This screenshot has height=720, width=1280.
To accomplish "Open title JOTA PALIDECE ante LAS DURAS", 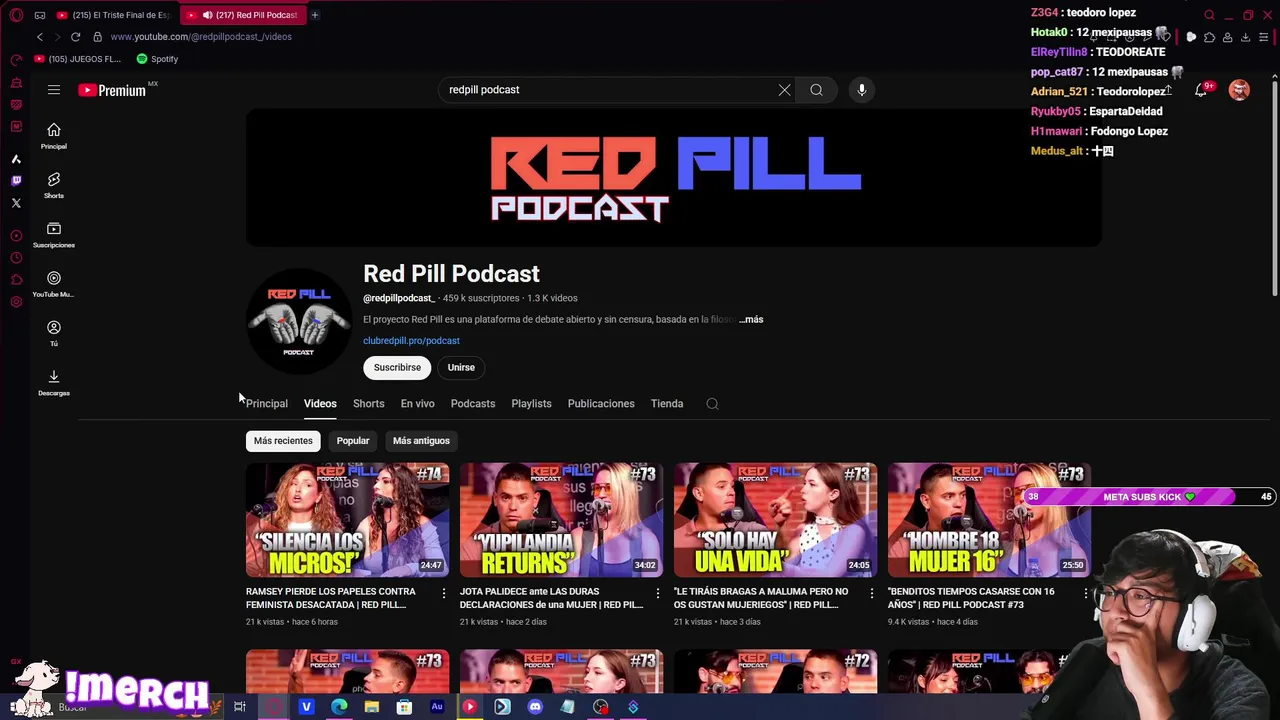I will pyautogui.click(x=551, y=598).
